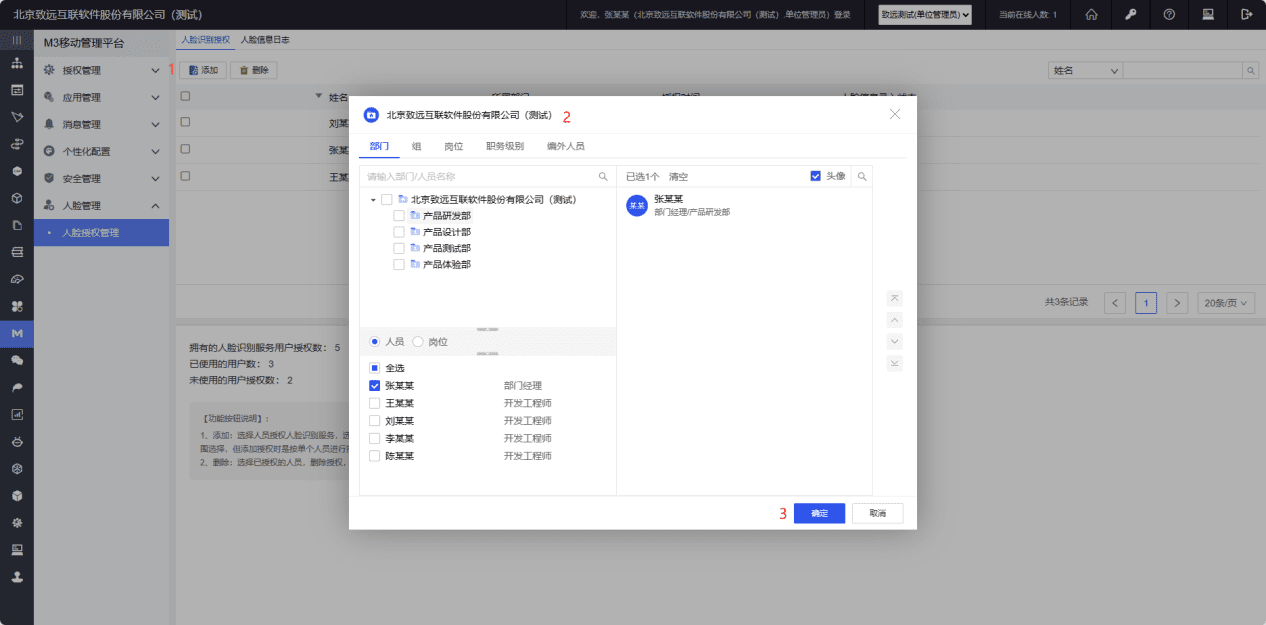Screen dimensions: 1266x625
Task: Click the 删除 button
Action: pyautogui.click(x=254, y=71)
